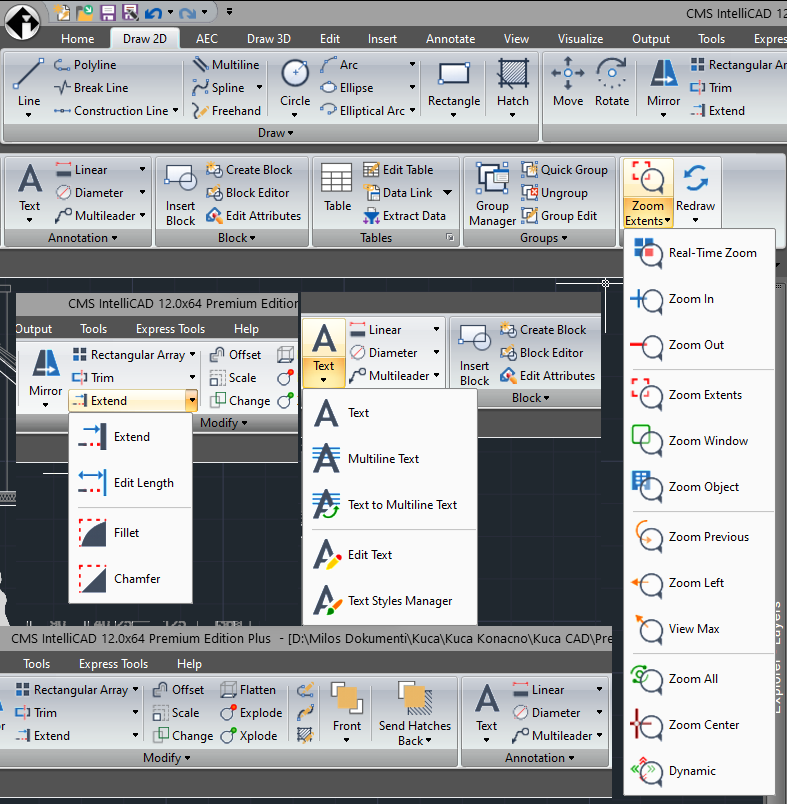The height and width of the screenshot is (804, 787).
Task: Select Zoom All in zoom list
Action: coord(698,679)
